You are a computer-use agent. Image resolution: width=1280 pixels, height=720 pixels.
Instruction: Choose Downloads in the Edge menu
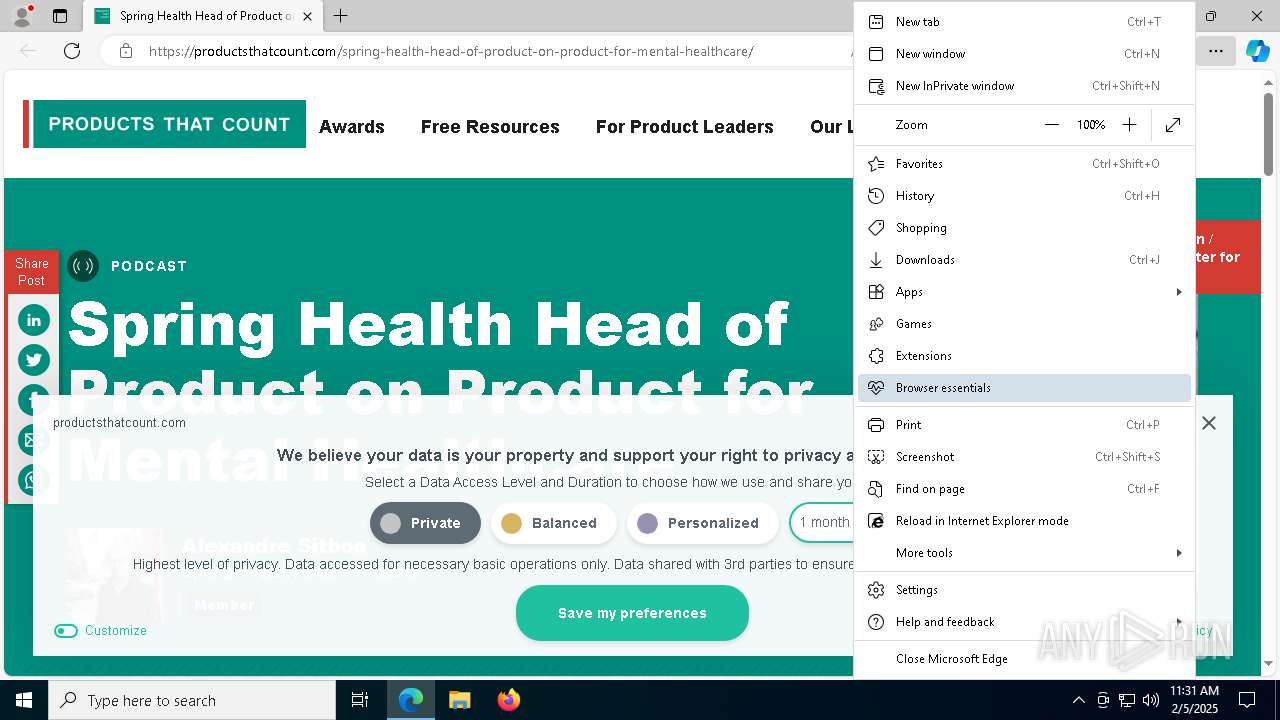(x=1024, y=260)
